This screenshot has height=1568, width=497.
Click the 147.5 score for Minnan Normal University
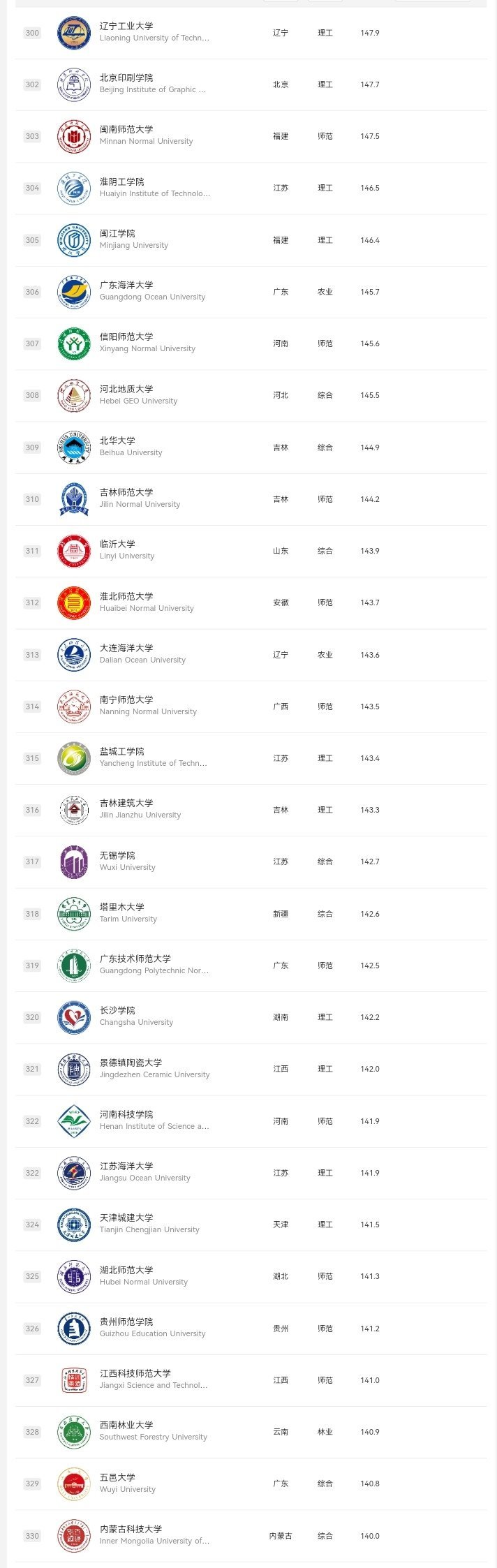[x=370, y=137]
